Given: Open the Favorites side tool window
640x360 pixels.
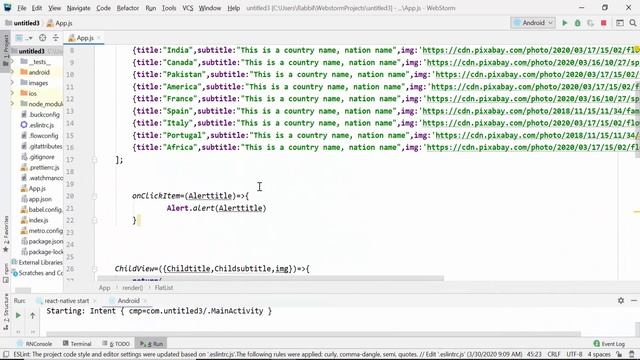Looking at the screenshot, I should [6, 234].
